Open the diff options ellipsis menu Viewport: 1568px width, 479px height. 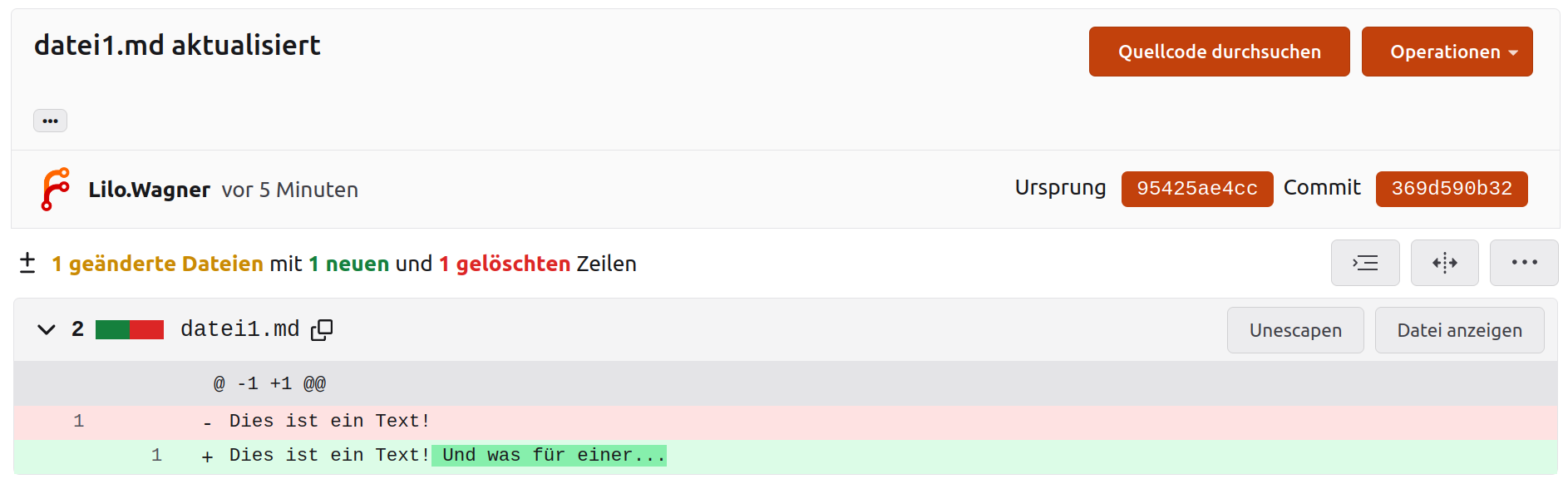pos(1523,263)
